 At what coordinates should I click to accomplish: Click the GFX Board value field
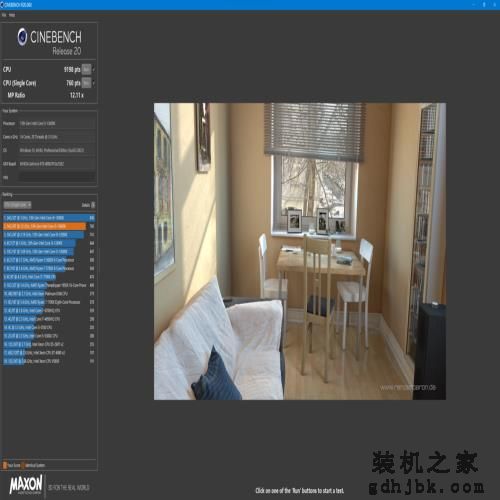57,164
